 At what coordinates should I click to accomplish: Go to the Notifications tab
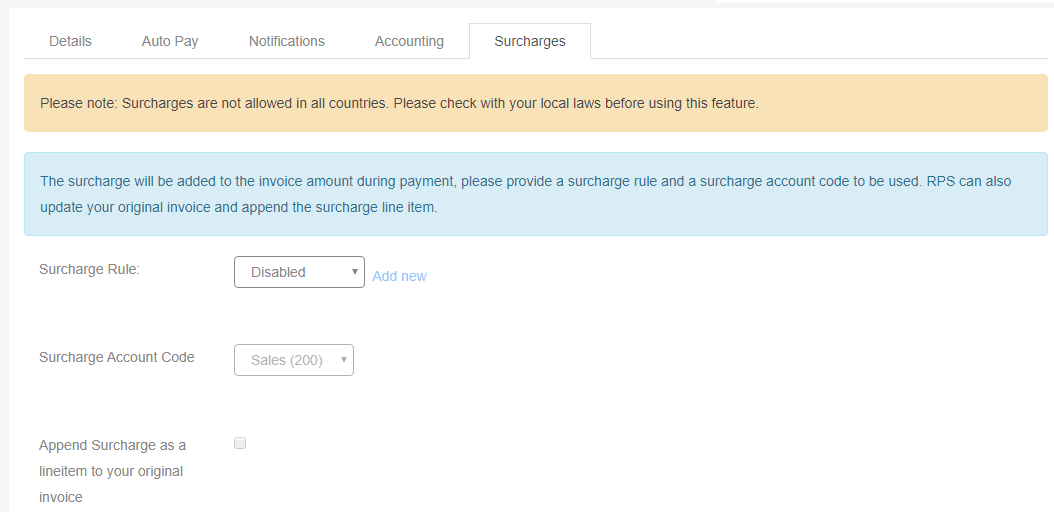click(286, 41)
